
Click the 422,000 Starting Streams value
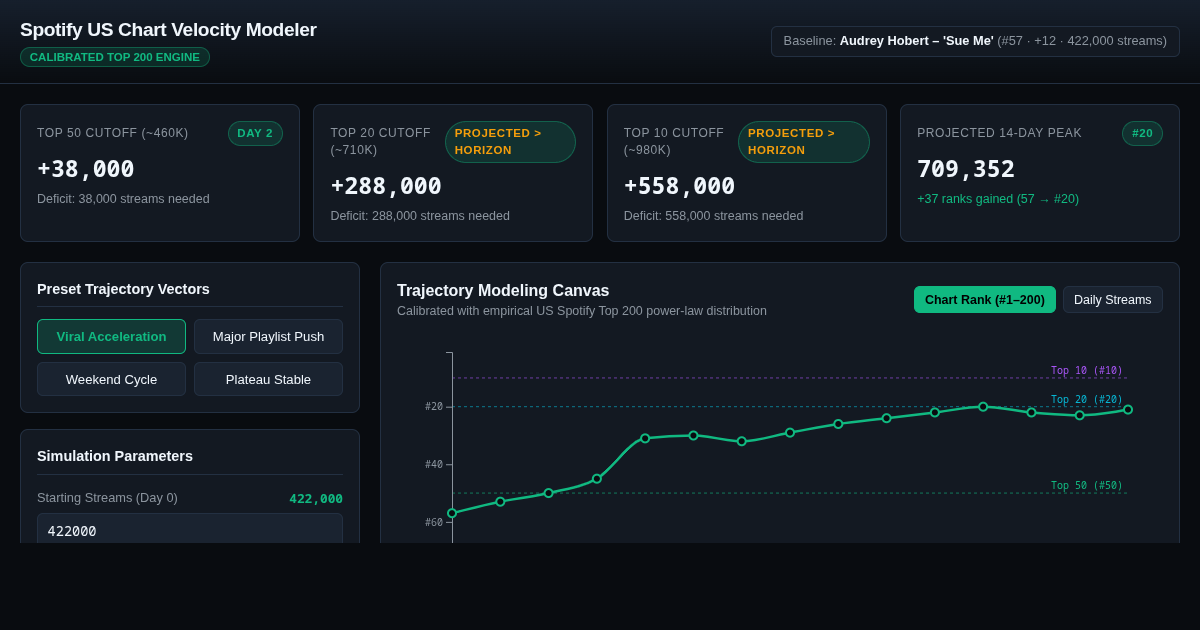[x=316, y=498]
